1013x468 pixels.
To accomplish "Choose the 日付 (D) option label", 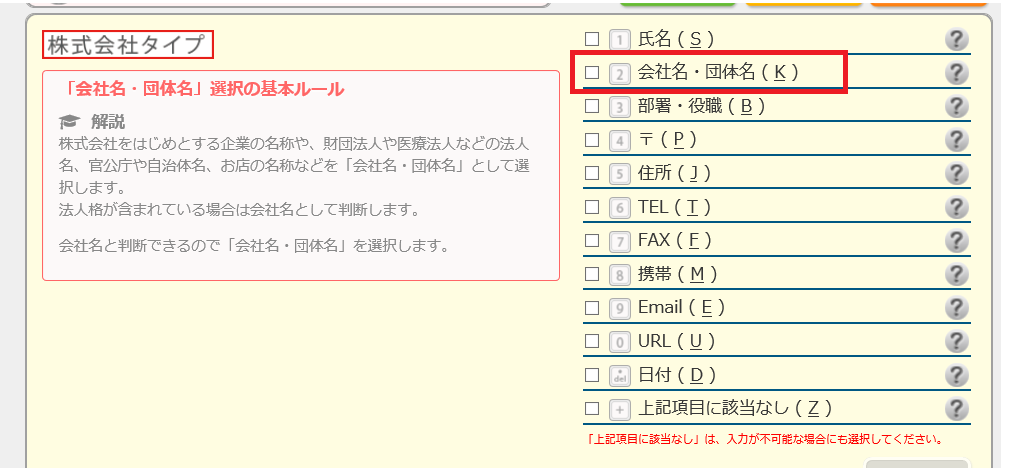I will (678, 375).
